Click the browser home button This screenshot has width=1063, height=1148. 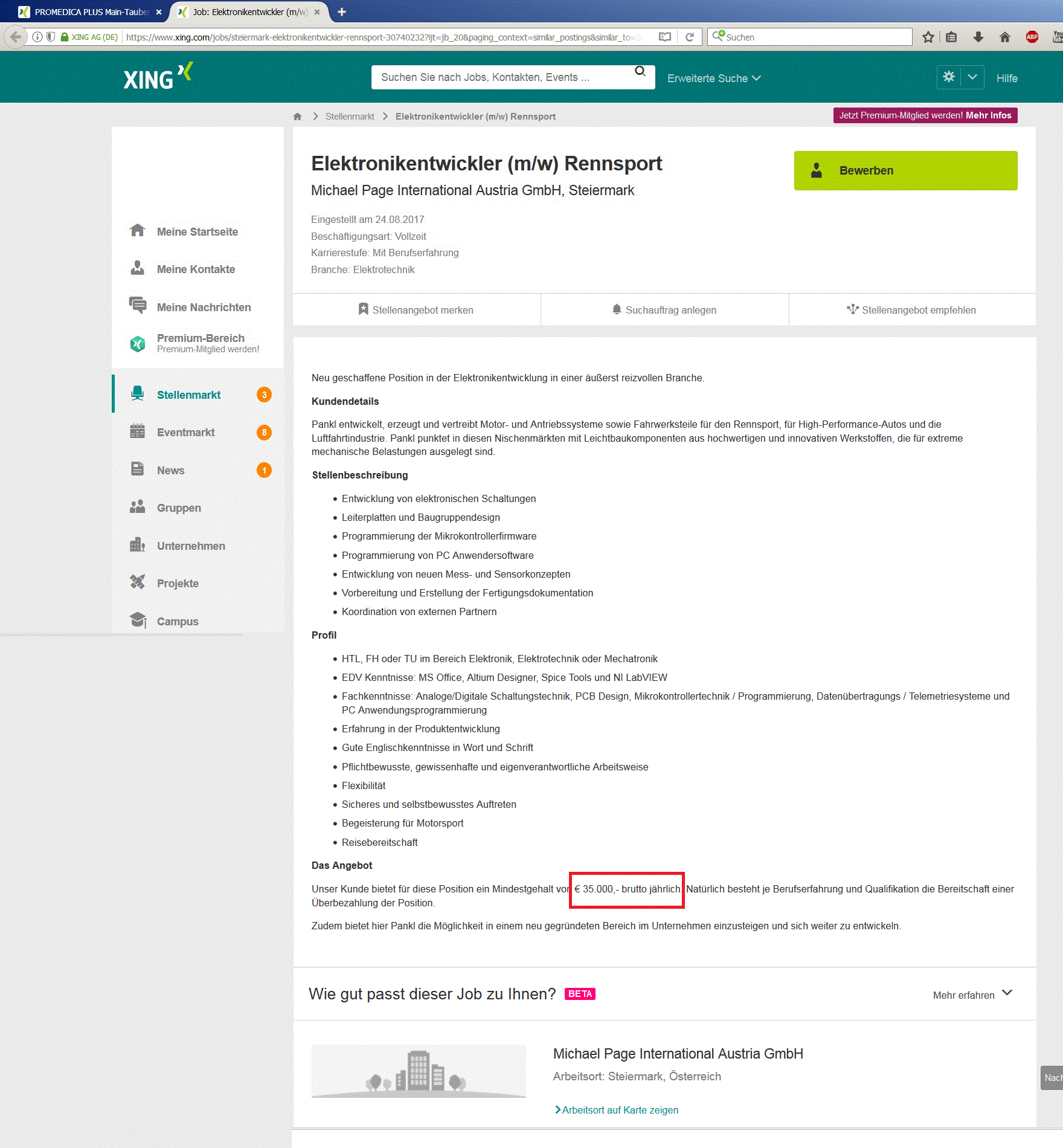pos(1005,37)
